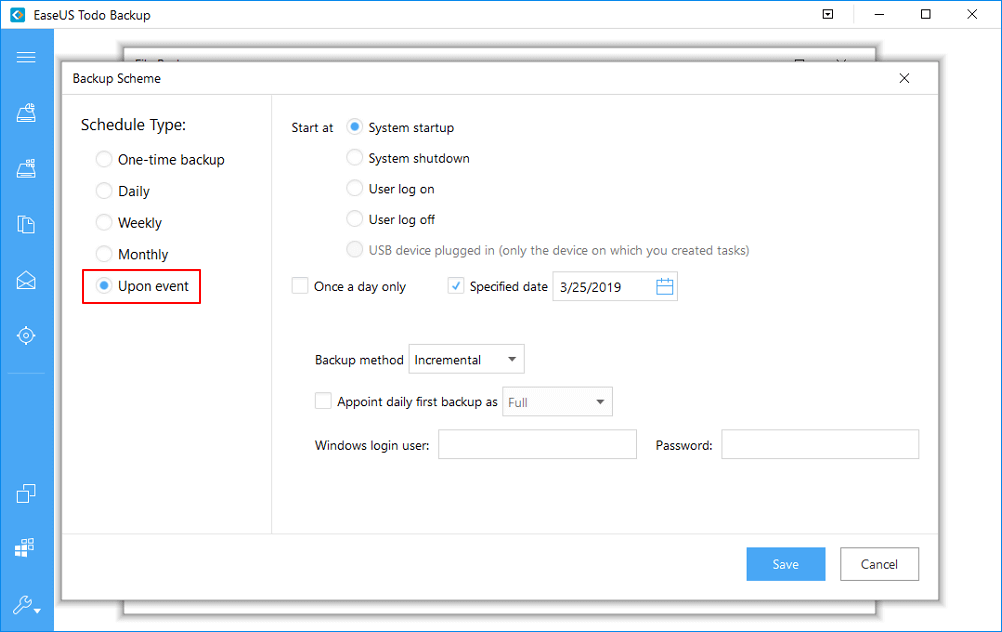Open the Smart Backup target icon
Image resolution: width=1002 pixels, height=632 pixels.
pyautogui.click(x=26, y=336)
